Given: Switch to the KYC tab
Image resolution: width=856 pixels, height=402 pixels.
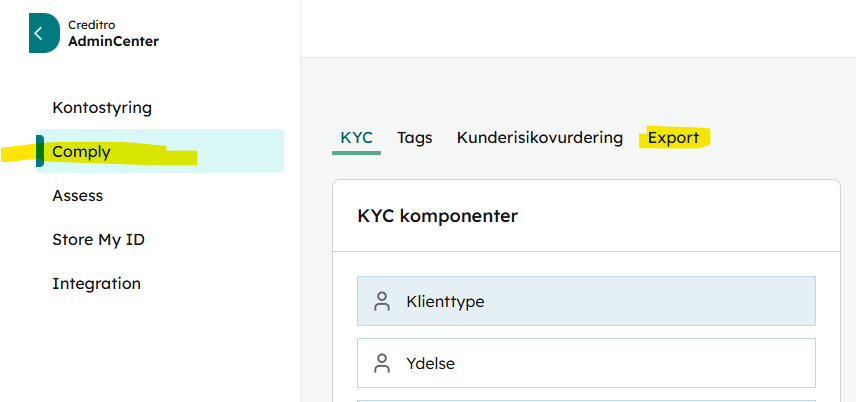Looking at the screenshot, I should (356, 138).
